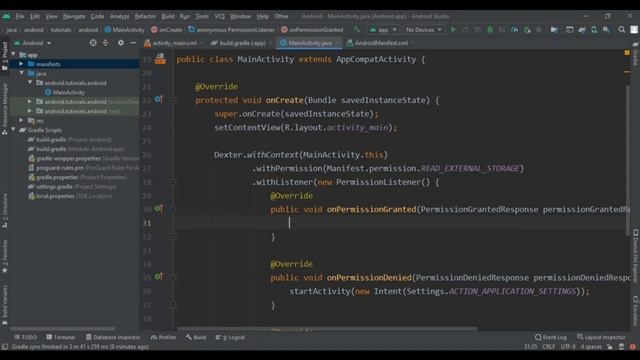Open Project panel gear options
The width and height of the screenshot is (640, 360).
[120, 43]
